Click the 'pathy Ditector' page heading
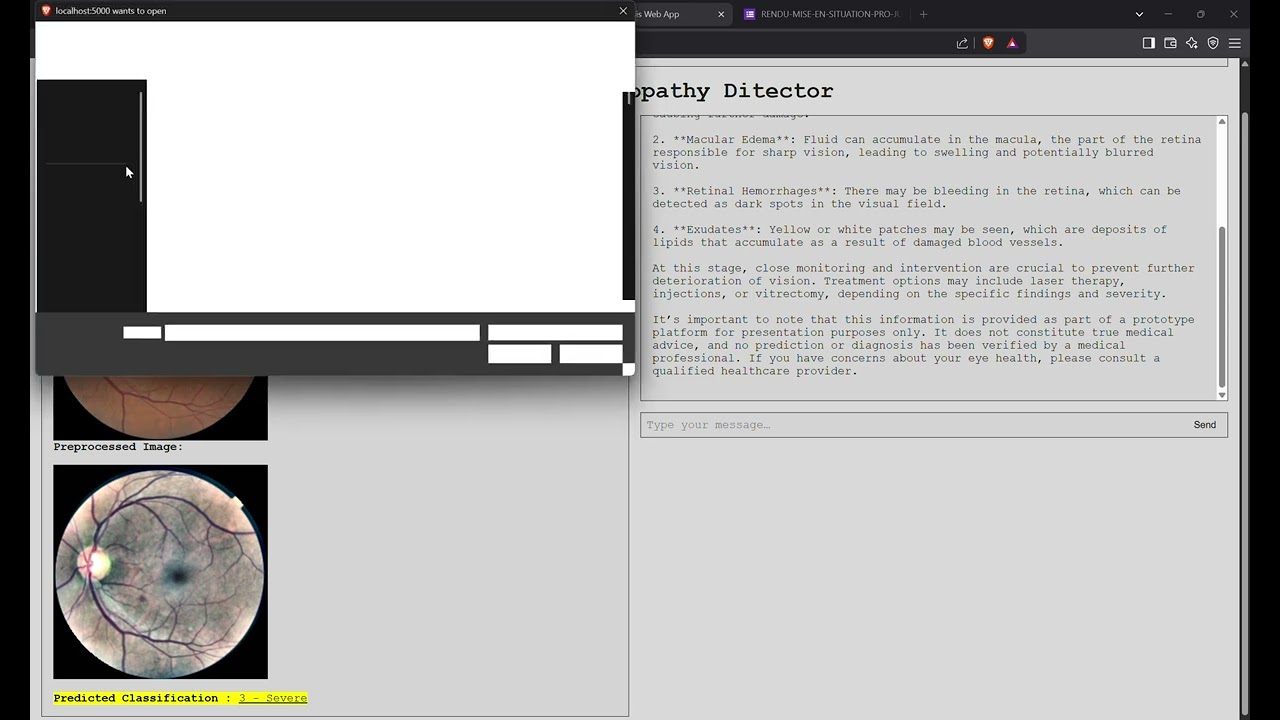The width and height of the screenshot is (1280, 720). coord(735,91)
